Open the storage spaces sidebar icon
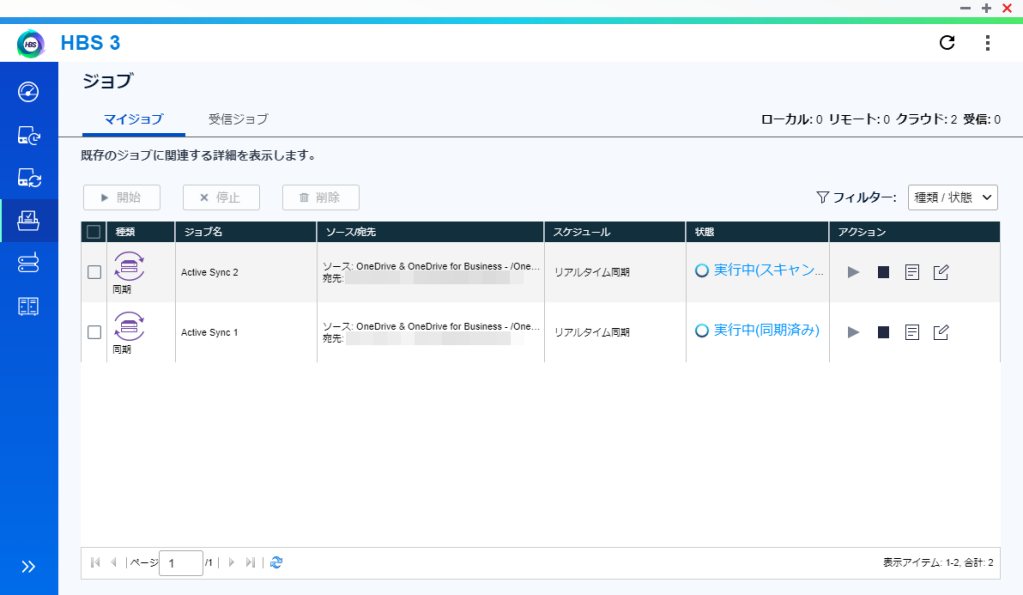The width and height of the screenshot is (1023, 595). click(x=28, y=263)
